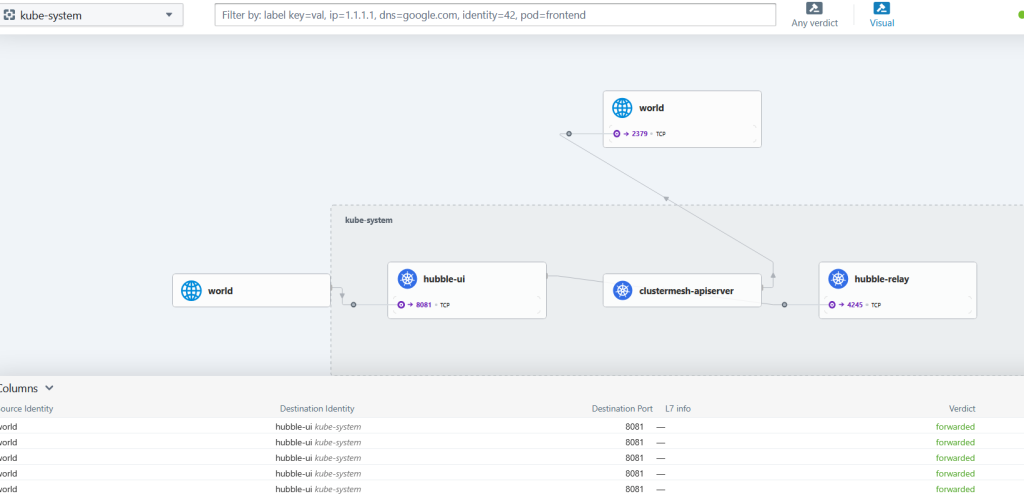
Task: Select the hubble-ui Kubernetes icon
Action: coord(408,279)
